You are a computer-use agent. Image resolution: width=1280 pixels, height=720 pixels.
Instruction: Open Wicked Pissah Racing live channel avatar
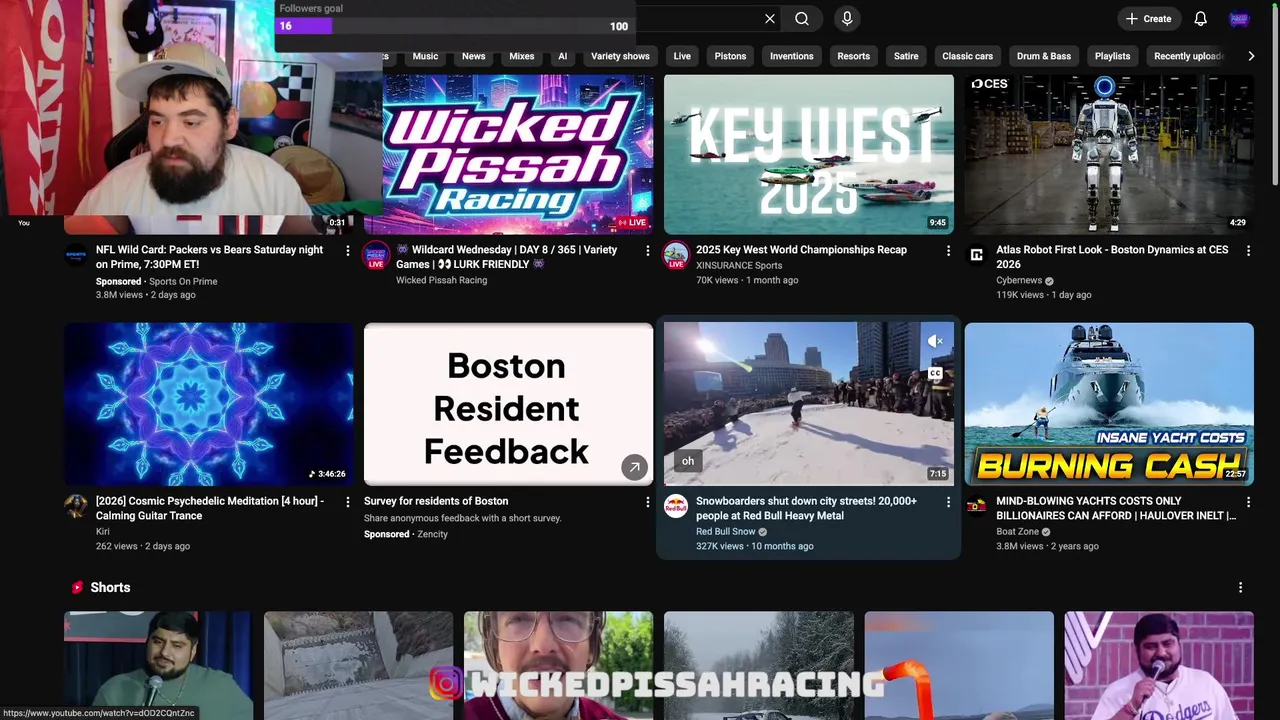coord(376,255)
